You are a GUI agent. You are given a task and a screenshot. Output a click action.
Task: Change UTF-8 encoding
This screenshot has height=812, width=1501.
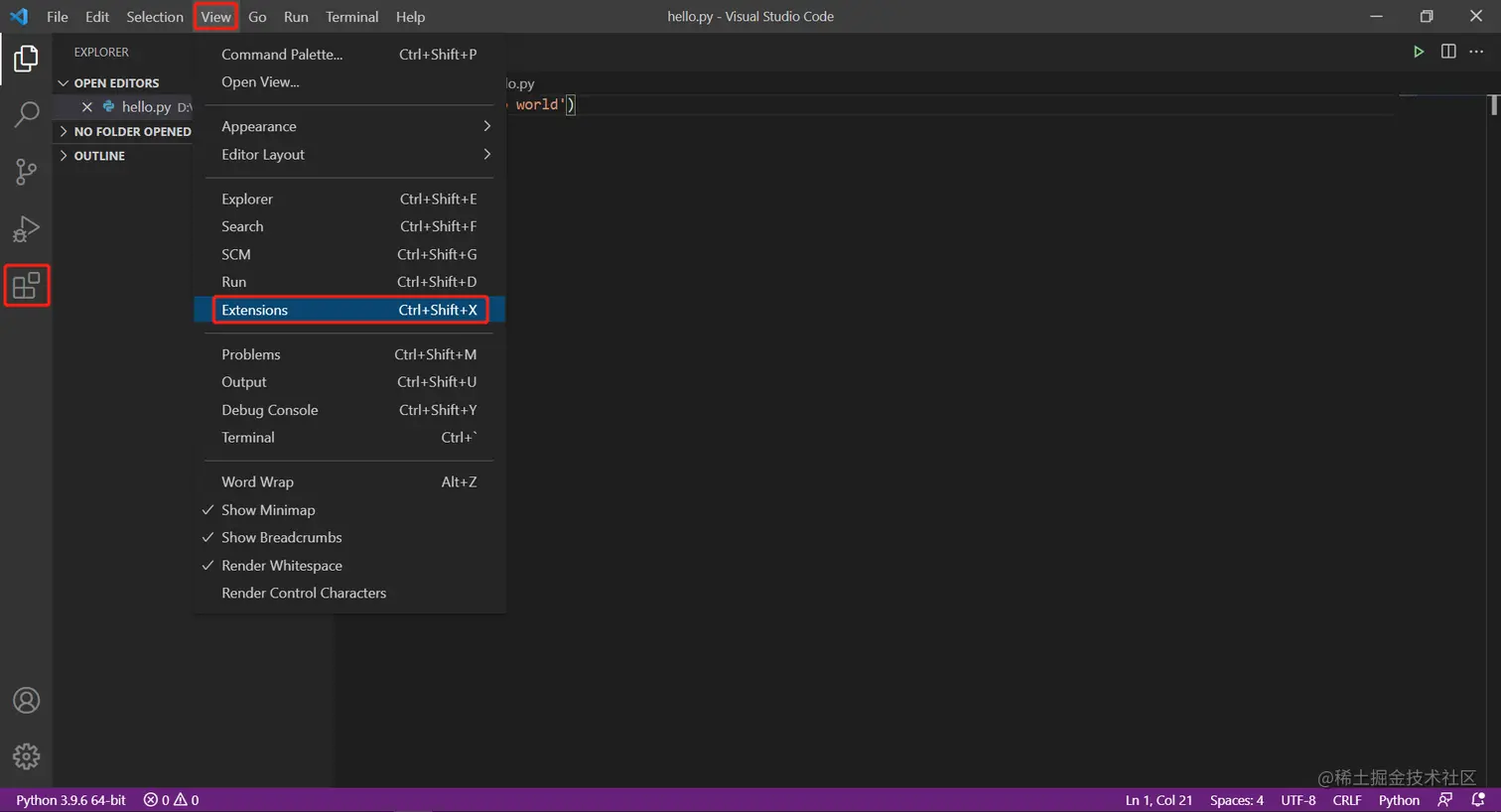coord(1298,800)
